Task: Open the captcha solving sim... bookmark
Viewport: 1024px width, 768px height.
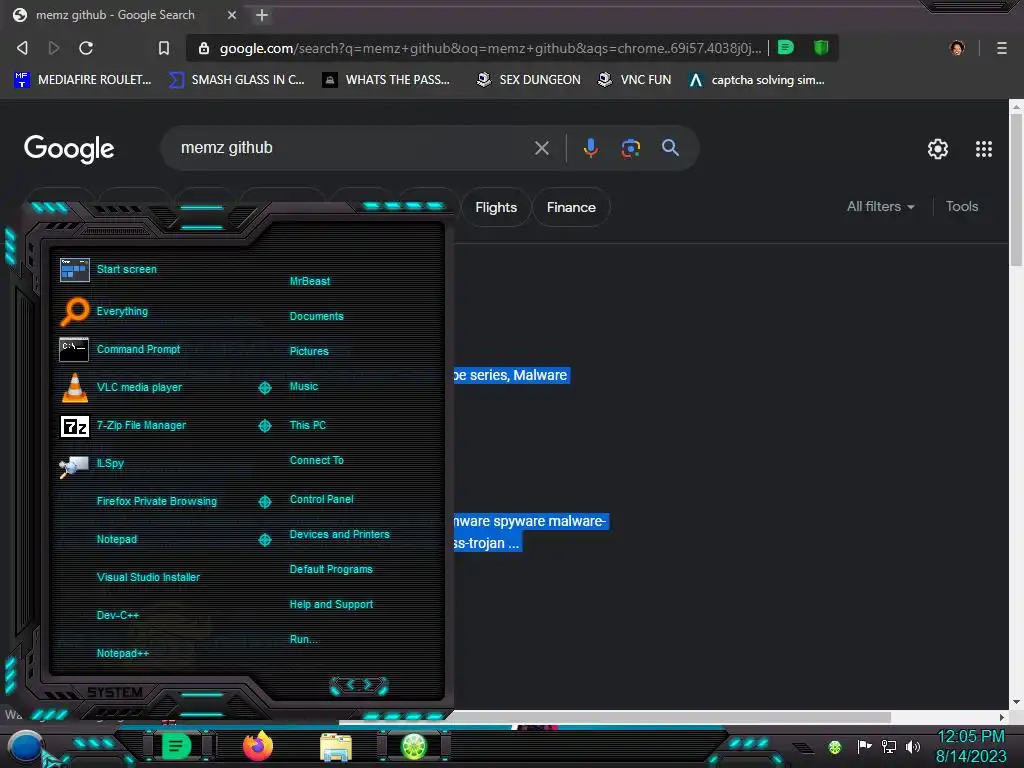Action: coord(756,80)
